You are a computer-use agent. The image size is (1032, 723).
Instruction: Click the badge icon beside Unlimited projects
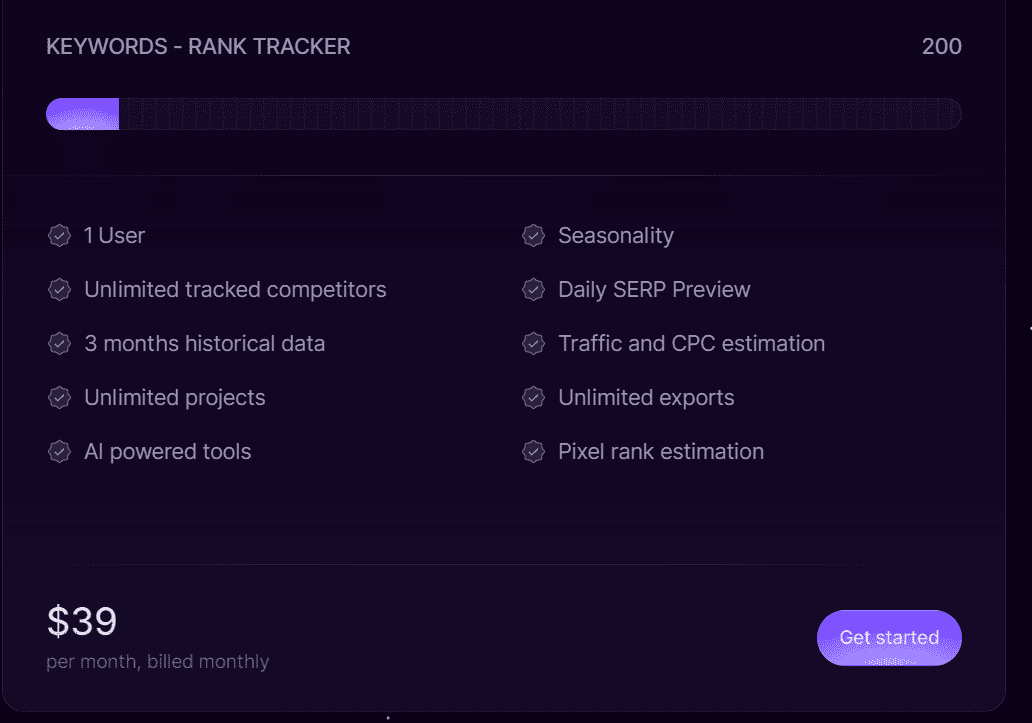pyautogui.click(x=59, y=398)
